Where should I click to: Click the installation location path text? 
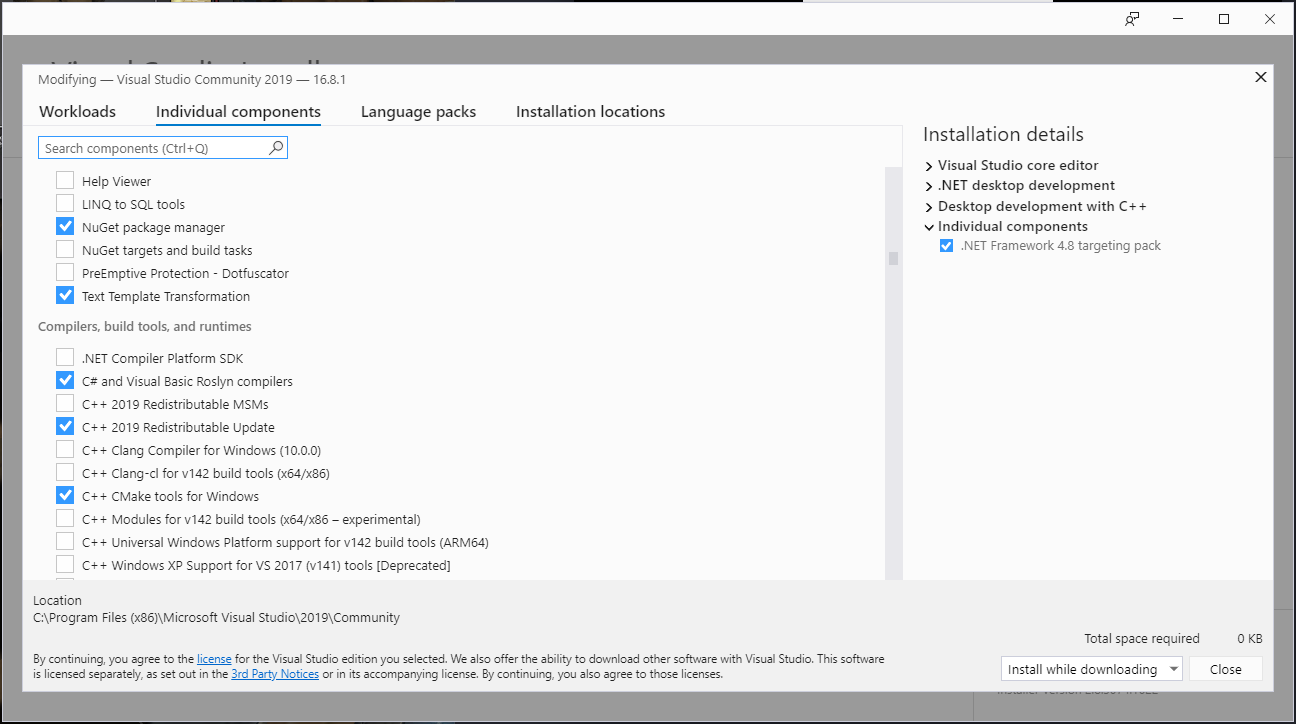216,618
